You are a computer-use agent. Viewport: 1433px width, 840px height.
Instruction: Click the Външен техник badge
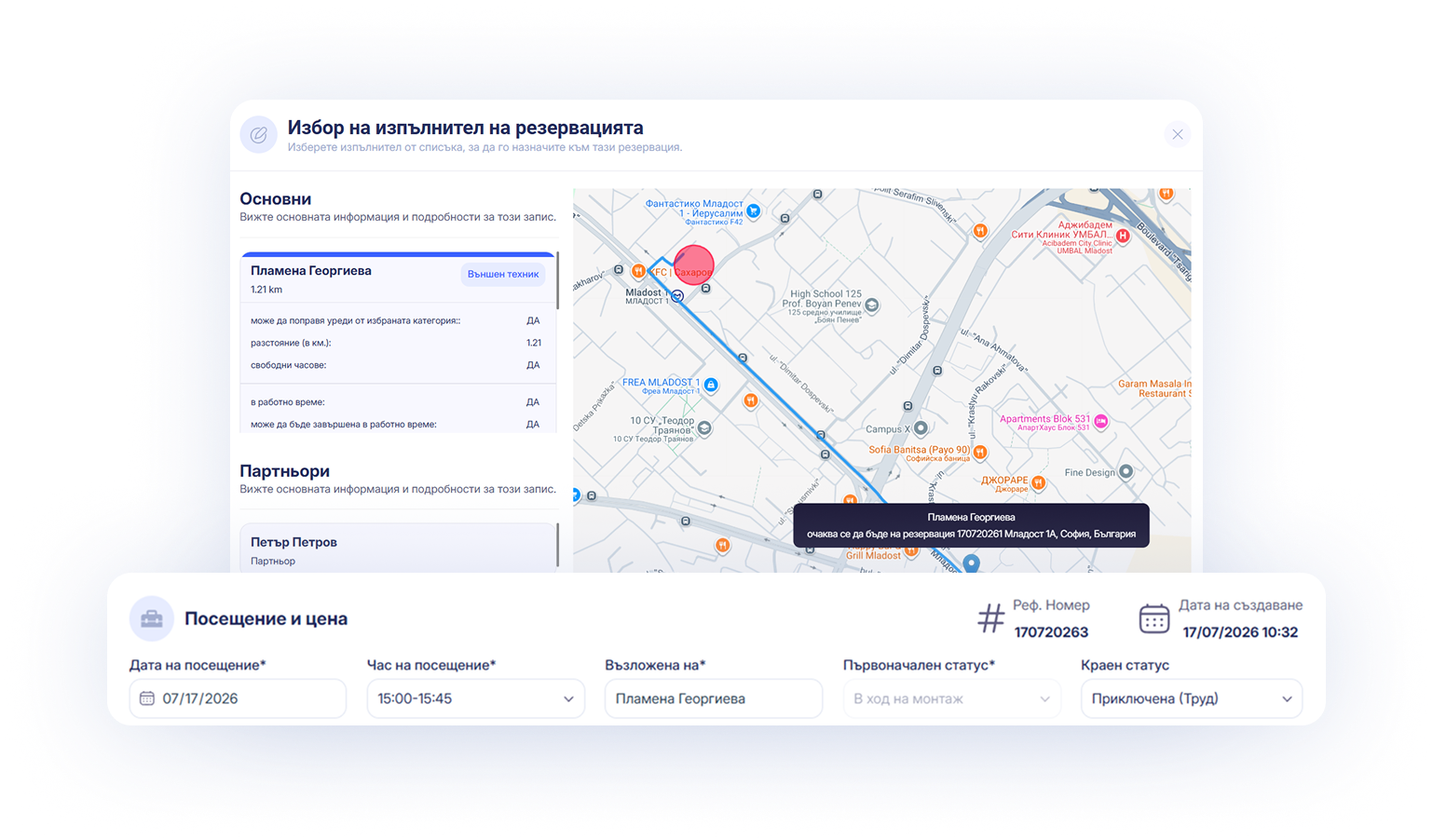(x=503, y=274)
